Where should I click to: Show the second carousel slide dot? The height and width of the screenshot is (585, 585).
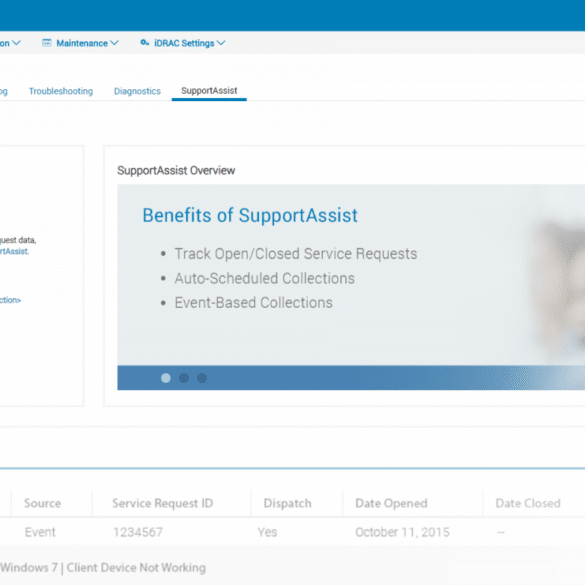(184, 378)
